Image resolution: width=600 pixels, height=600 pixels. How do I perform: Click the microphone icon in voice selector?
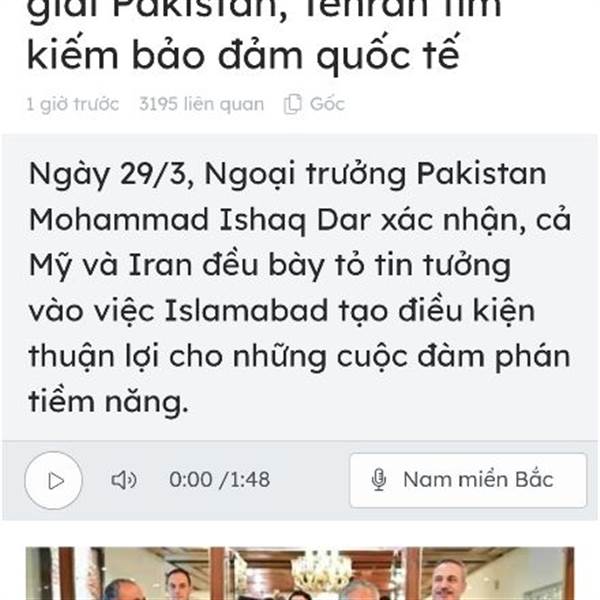click(379, 480)
